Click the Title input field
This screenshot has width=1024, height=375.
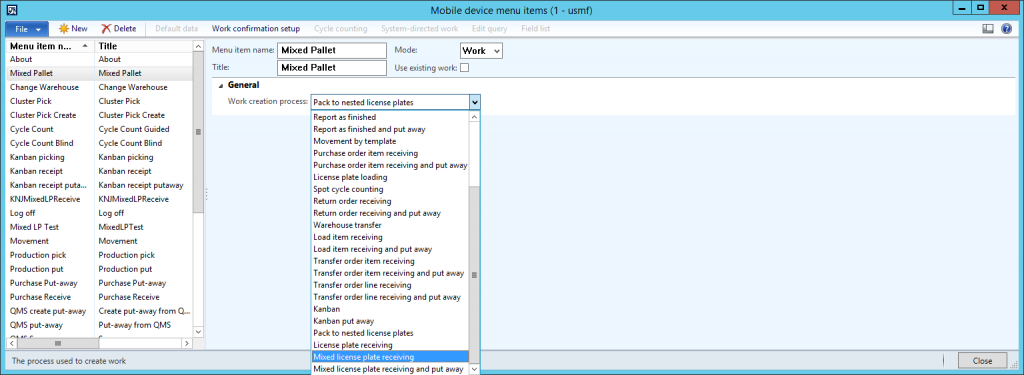tap(333, 67)
